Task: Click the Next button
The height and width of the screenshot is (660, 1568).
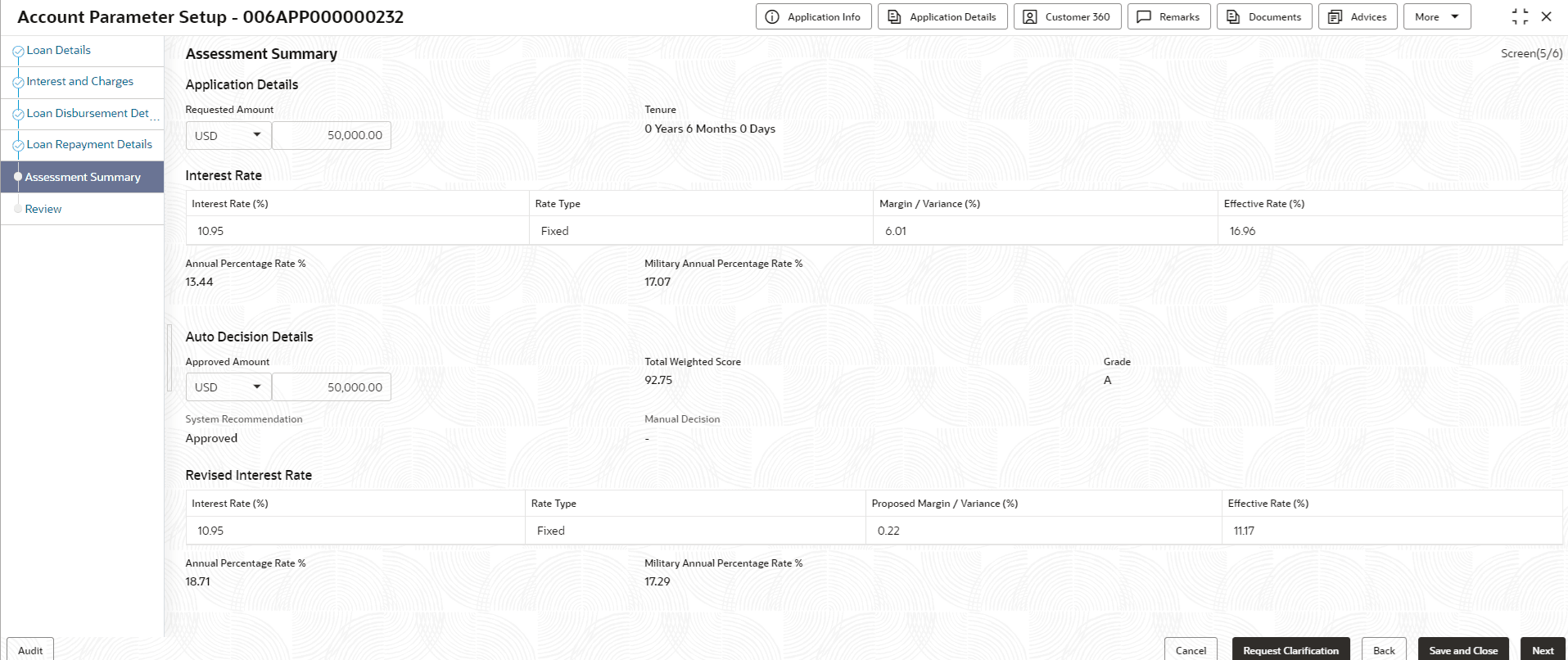Action: (x=1543, y=650)
